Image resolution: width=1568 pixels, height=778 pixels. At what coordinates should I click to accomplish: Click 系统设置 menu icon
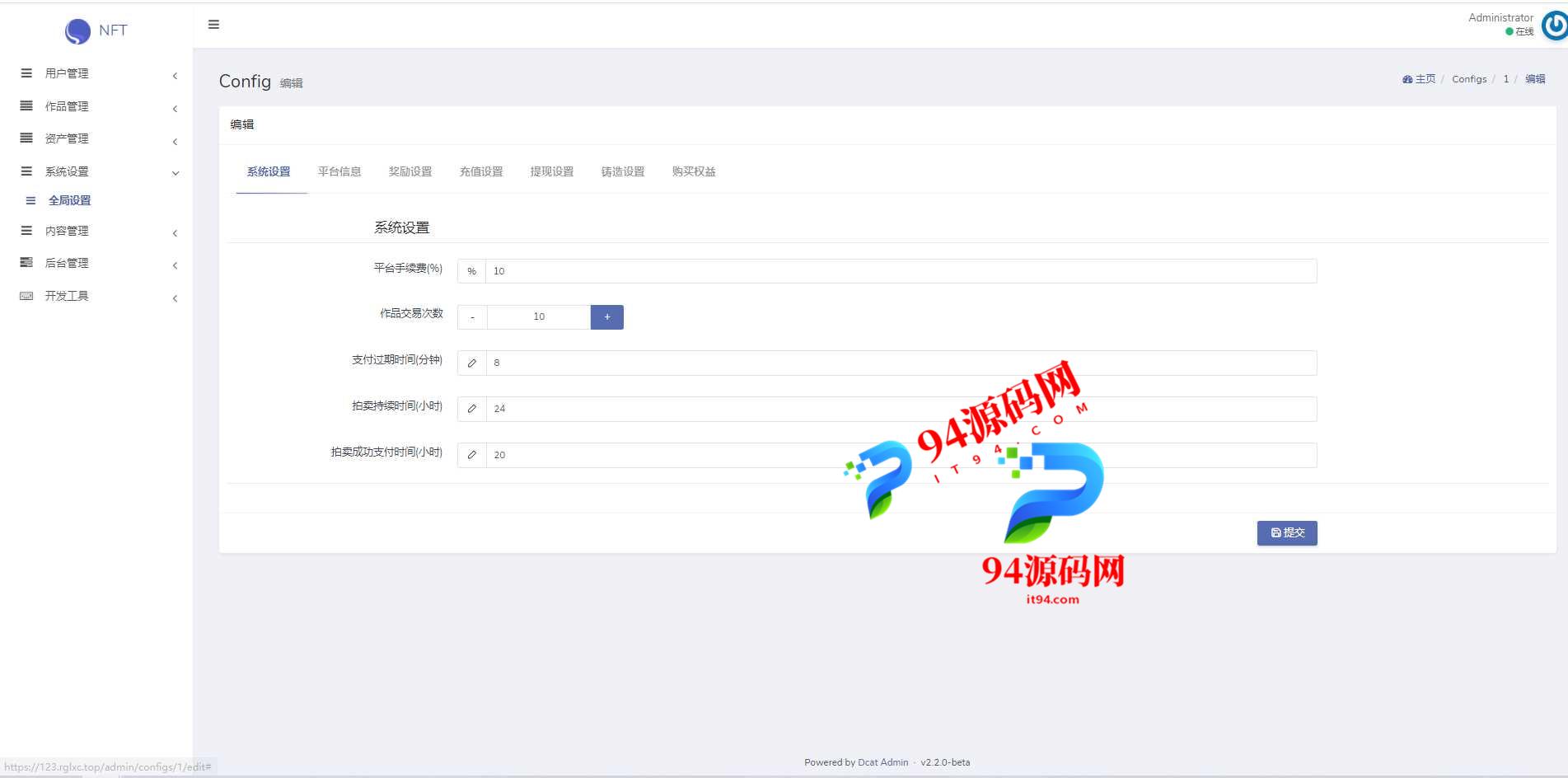(26, 171)
